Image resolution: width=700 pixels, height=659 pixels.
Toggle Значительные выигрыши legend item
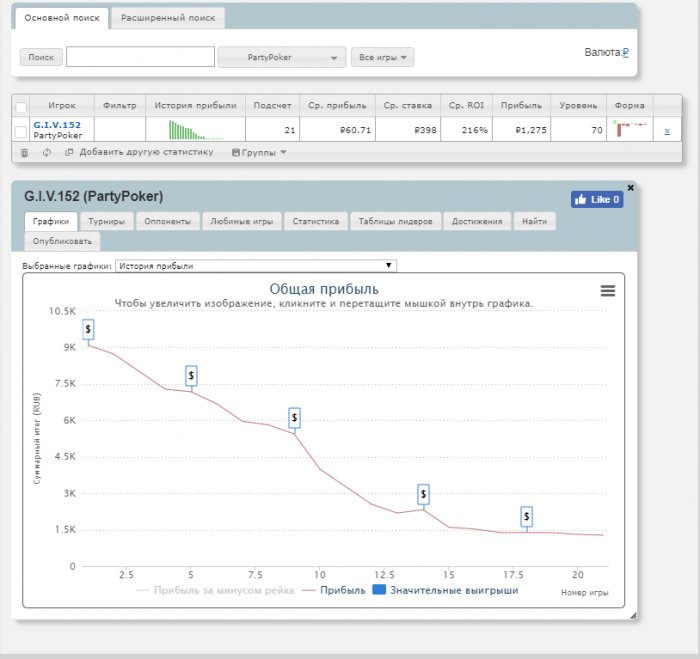pyautogui.click(x=445, y=590)
